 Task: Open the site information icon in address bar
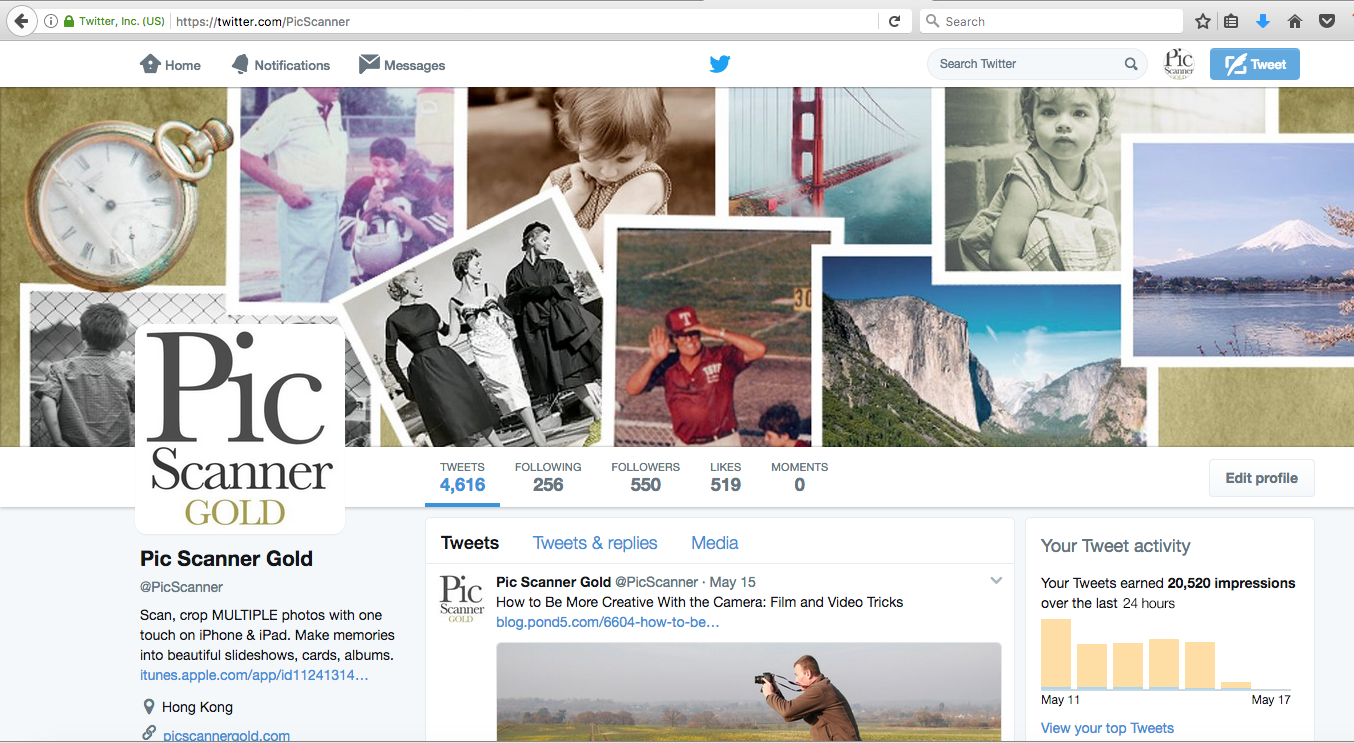click(50, 21)
